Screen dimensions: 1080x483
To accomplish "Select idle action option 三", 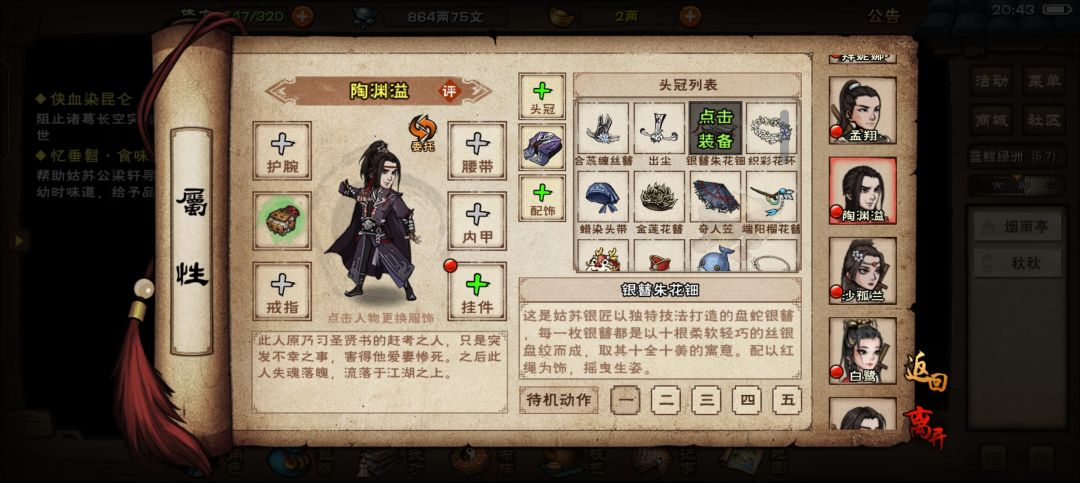I will point(706,400).
